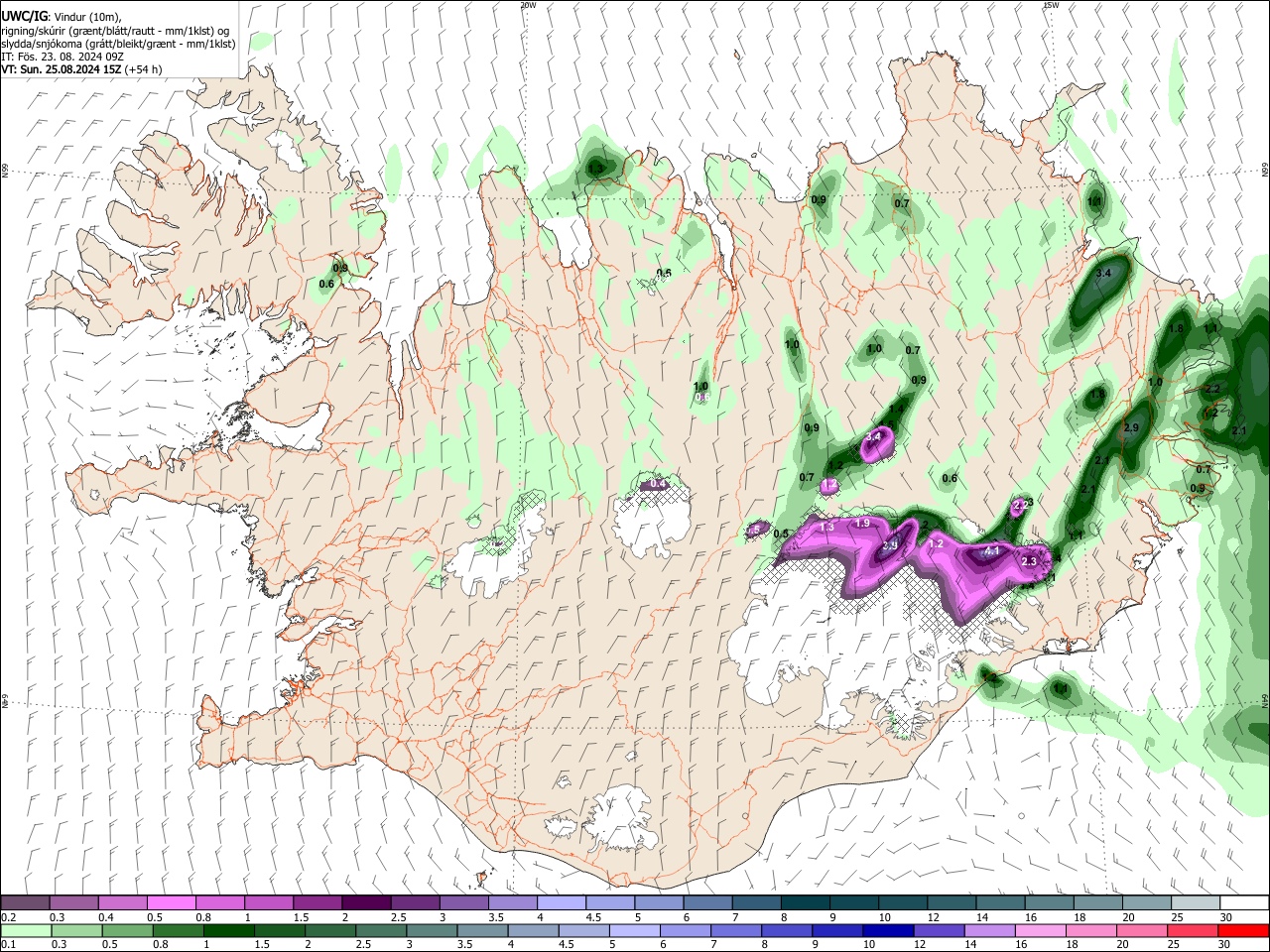
Task: Click the '2.9' snow value on the purple patch
Action: (x=890, y=545)
